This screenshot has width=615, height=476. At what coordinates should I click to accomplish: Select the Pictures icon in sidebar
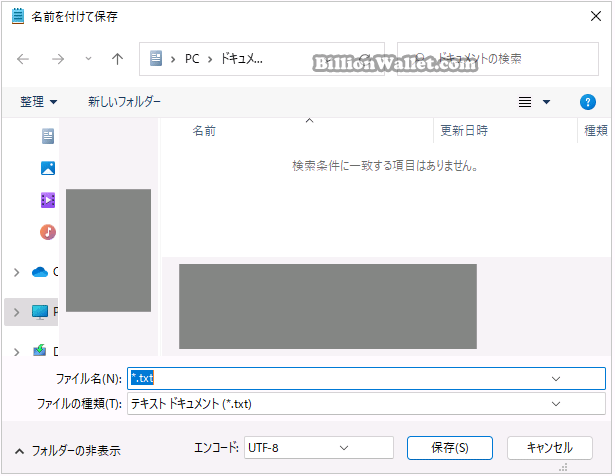point(48,168)
